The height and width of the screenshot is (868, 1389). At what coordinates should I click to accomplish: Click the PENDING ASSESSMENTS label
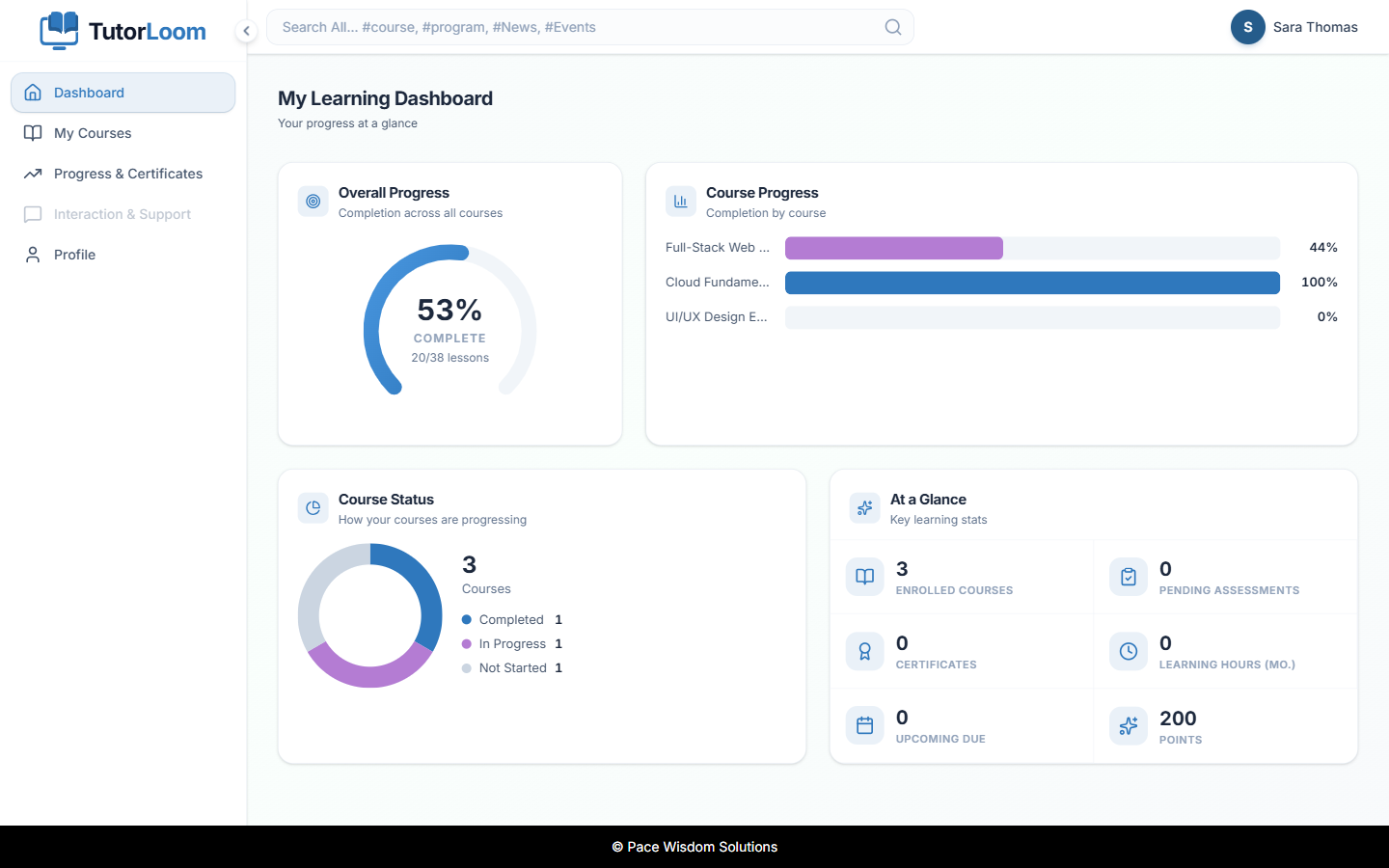tap(1229, 590)
